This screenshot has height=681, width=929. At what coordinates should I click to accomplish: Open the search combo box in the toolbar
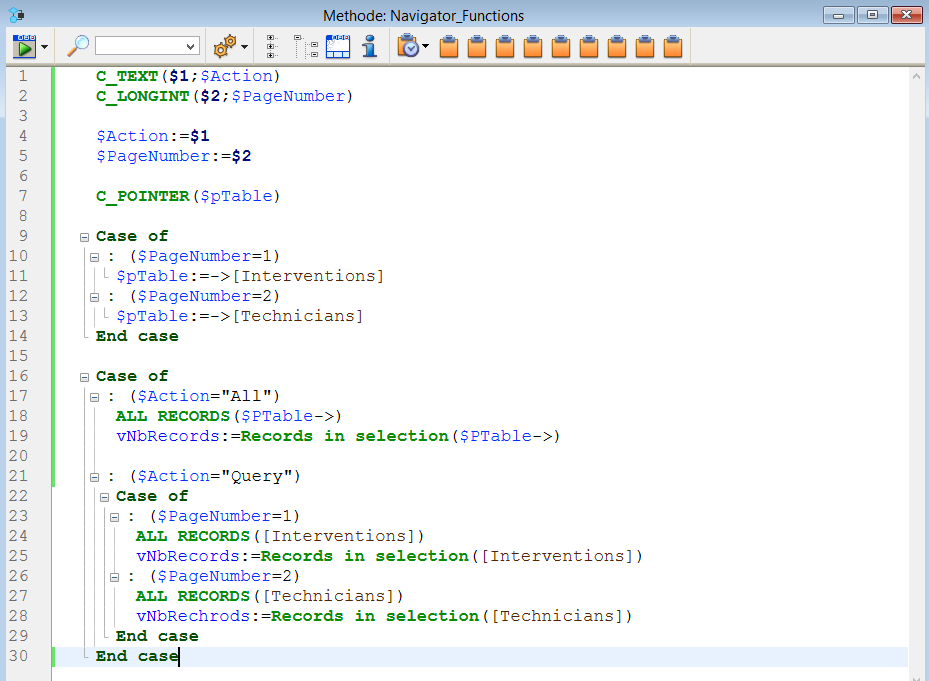(147, 46)
